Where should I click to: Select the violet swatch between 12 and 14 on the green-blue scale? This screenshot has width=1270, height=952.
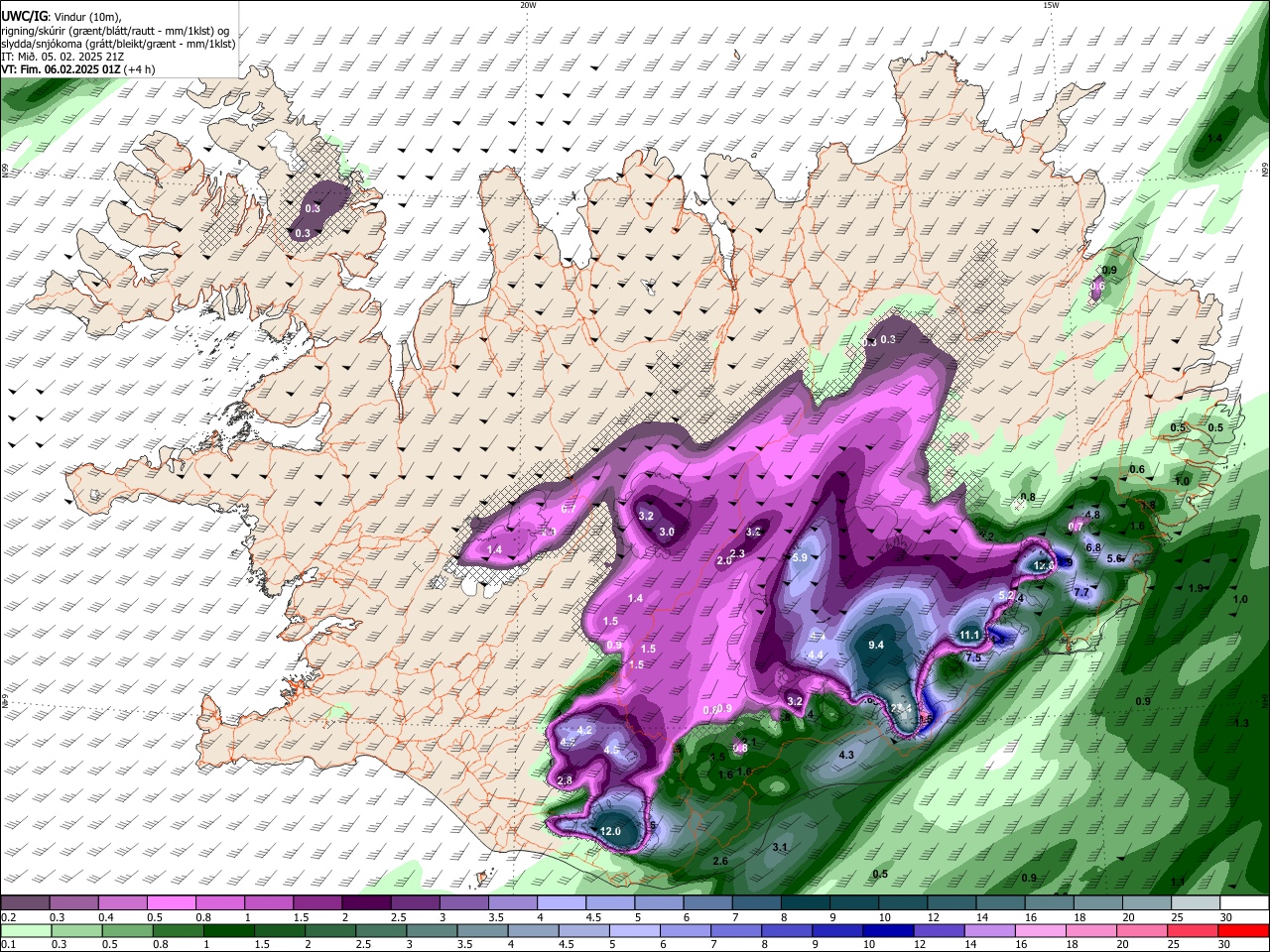pos(938,930)
